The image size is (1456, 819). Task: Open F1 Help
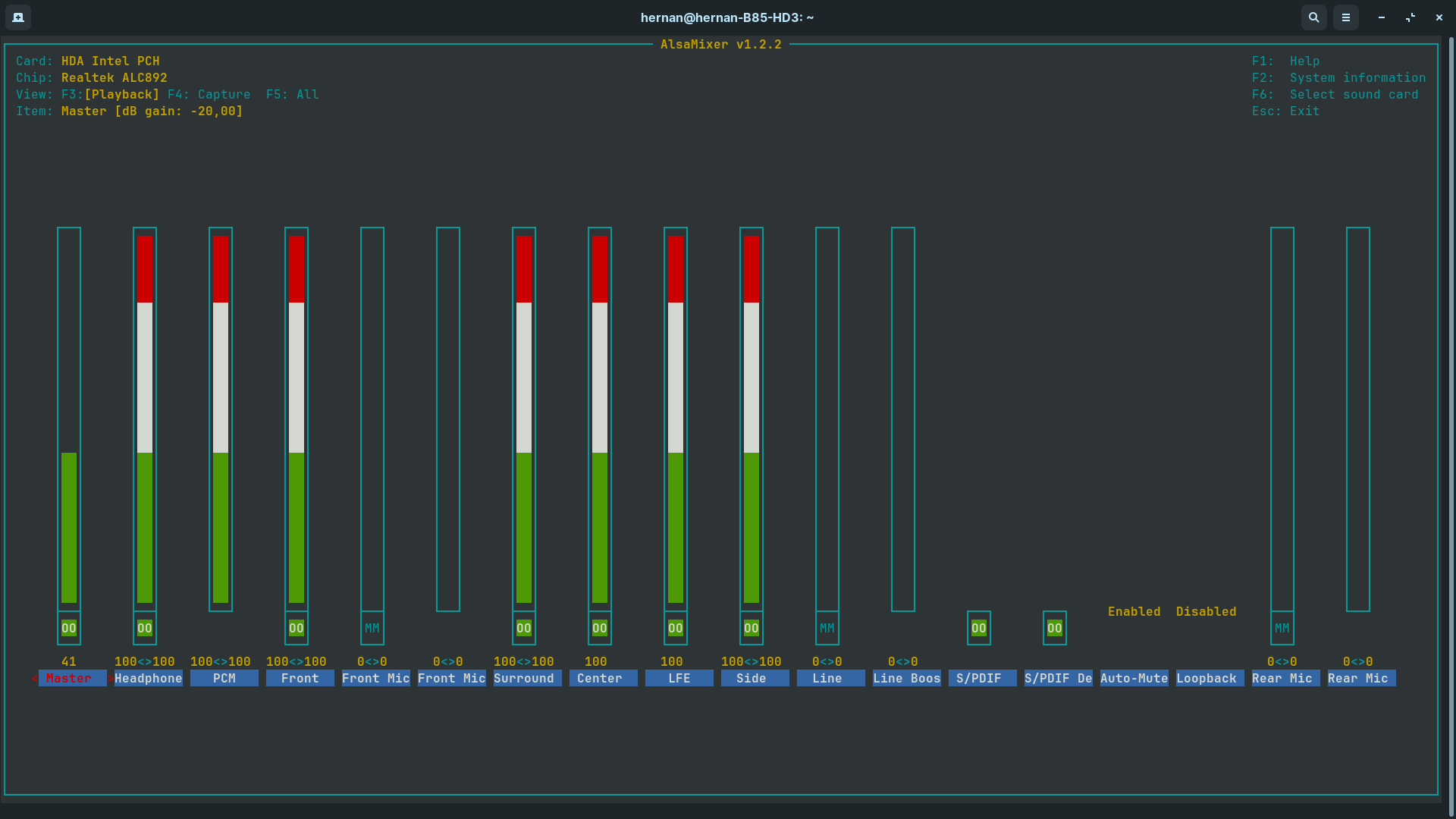(x=1286, y=61)
